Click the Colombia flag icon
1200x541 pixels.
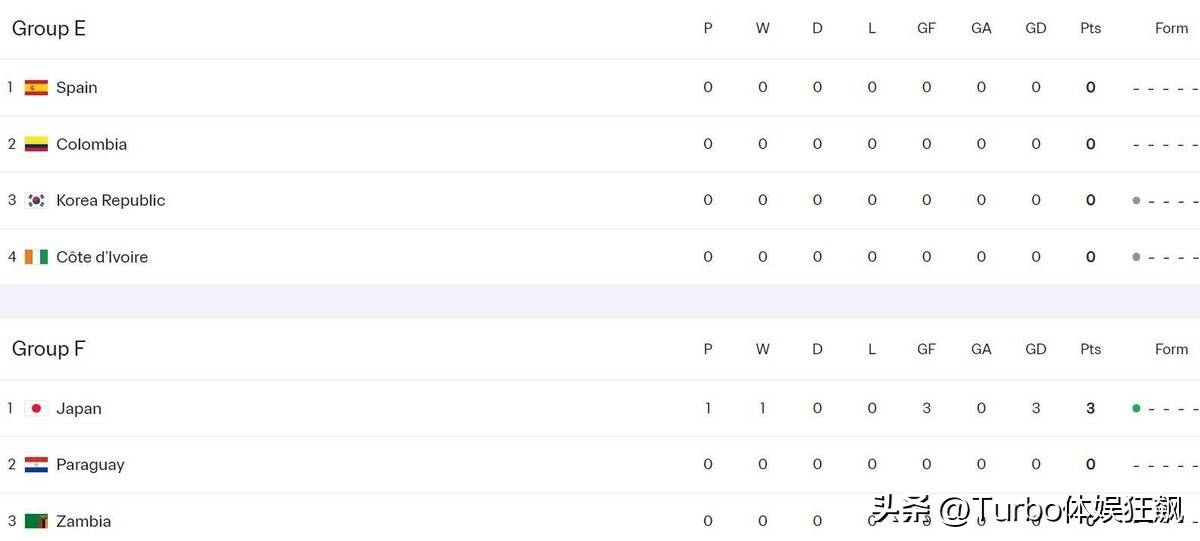(x=36, y=144)
